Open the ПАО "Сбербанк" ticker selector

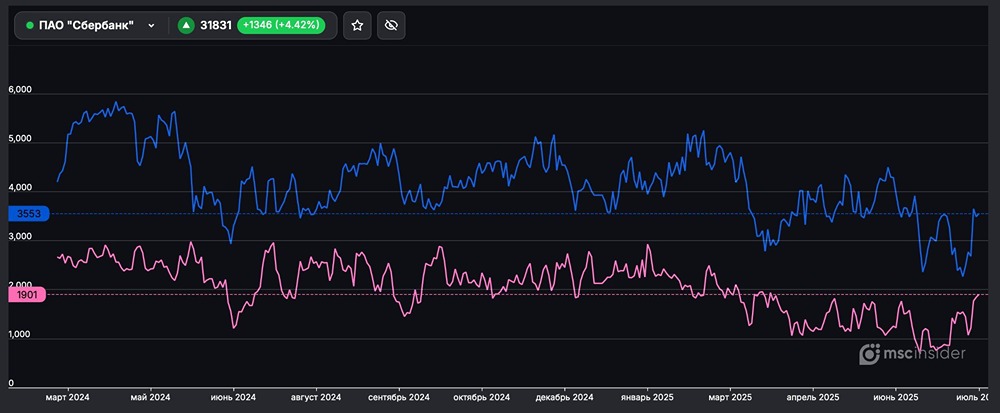coord(90,26)
